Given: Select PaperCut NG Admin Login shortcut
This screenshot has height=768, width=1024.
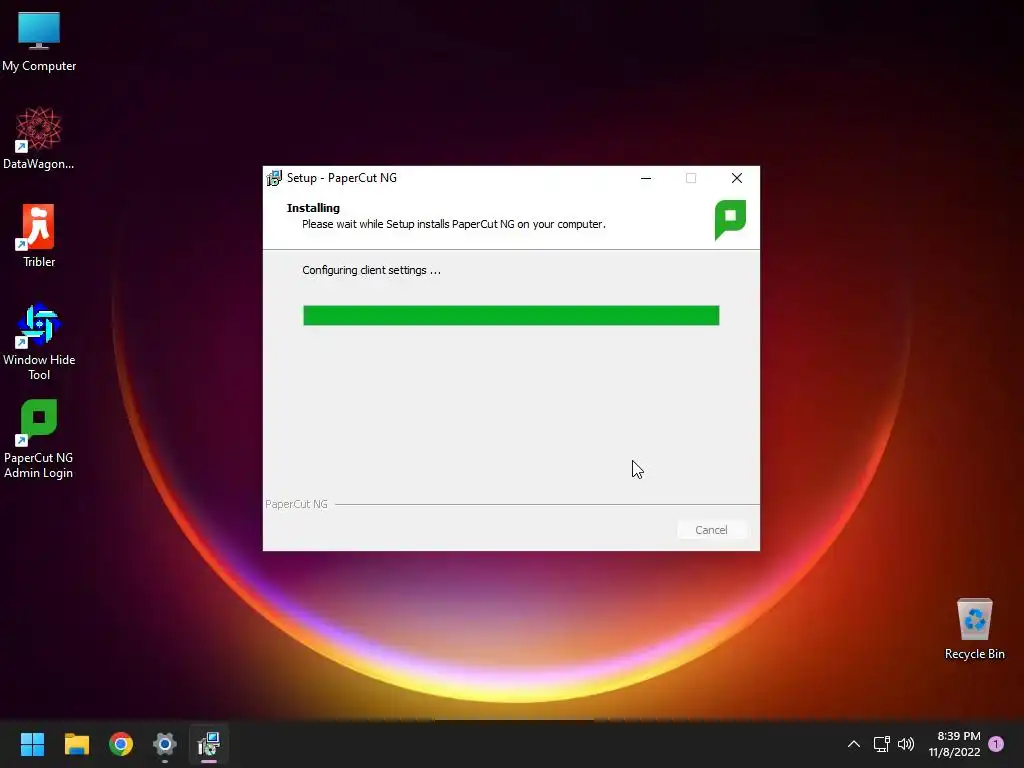Looking at the screenshot, I should [39, 440].
